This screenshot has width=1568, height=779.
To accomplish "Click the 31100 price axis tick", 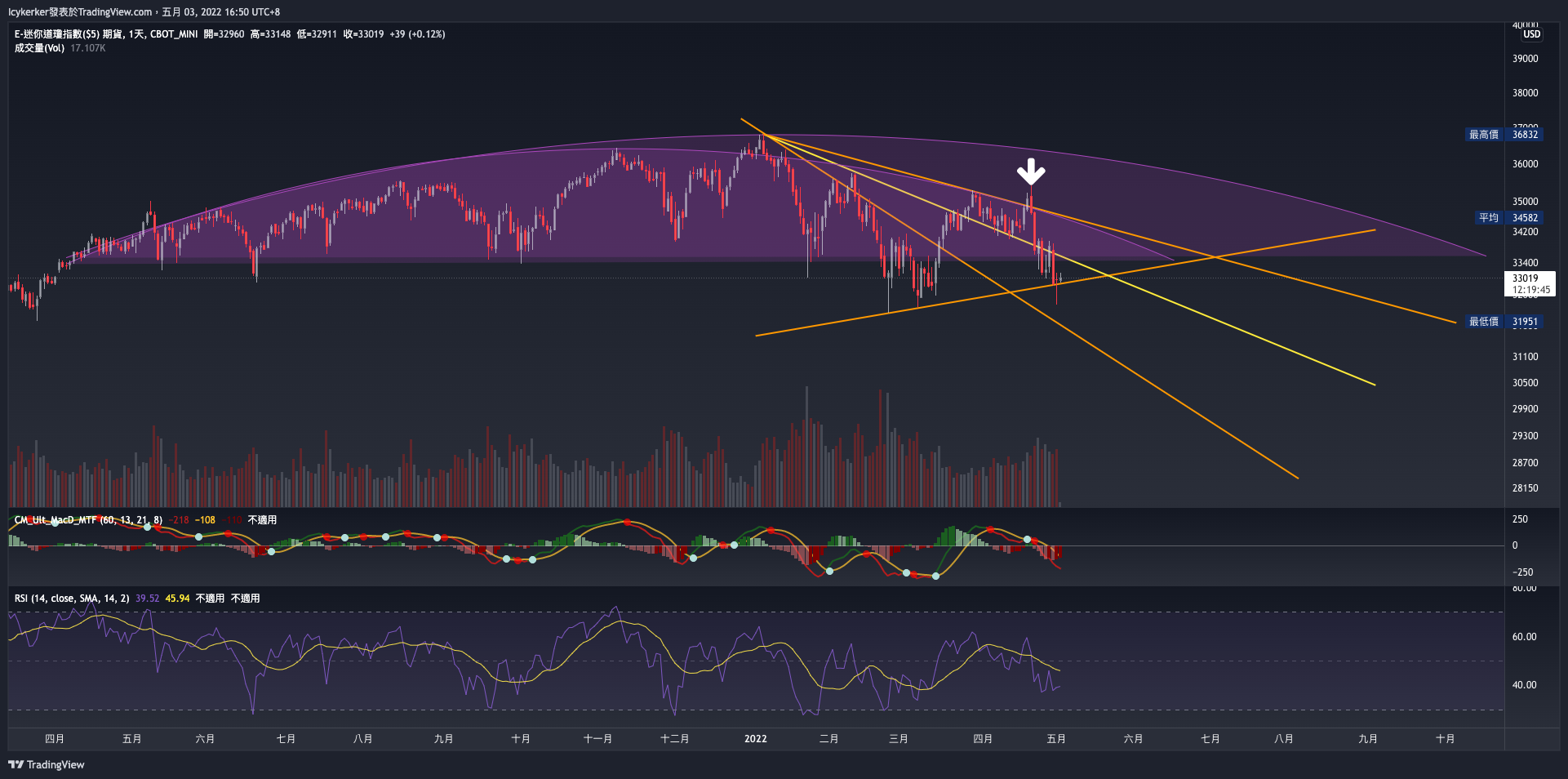I will 1525,357.
